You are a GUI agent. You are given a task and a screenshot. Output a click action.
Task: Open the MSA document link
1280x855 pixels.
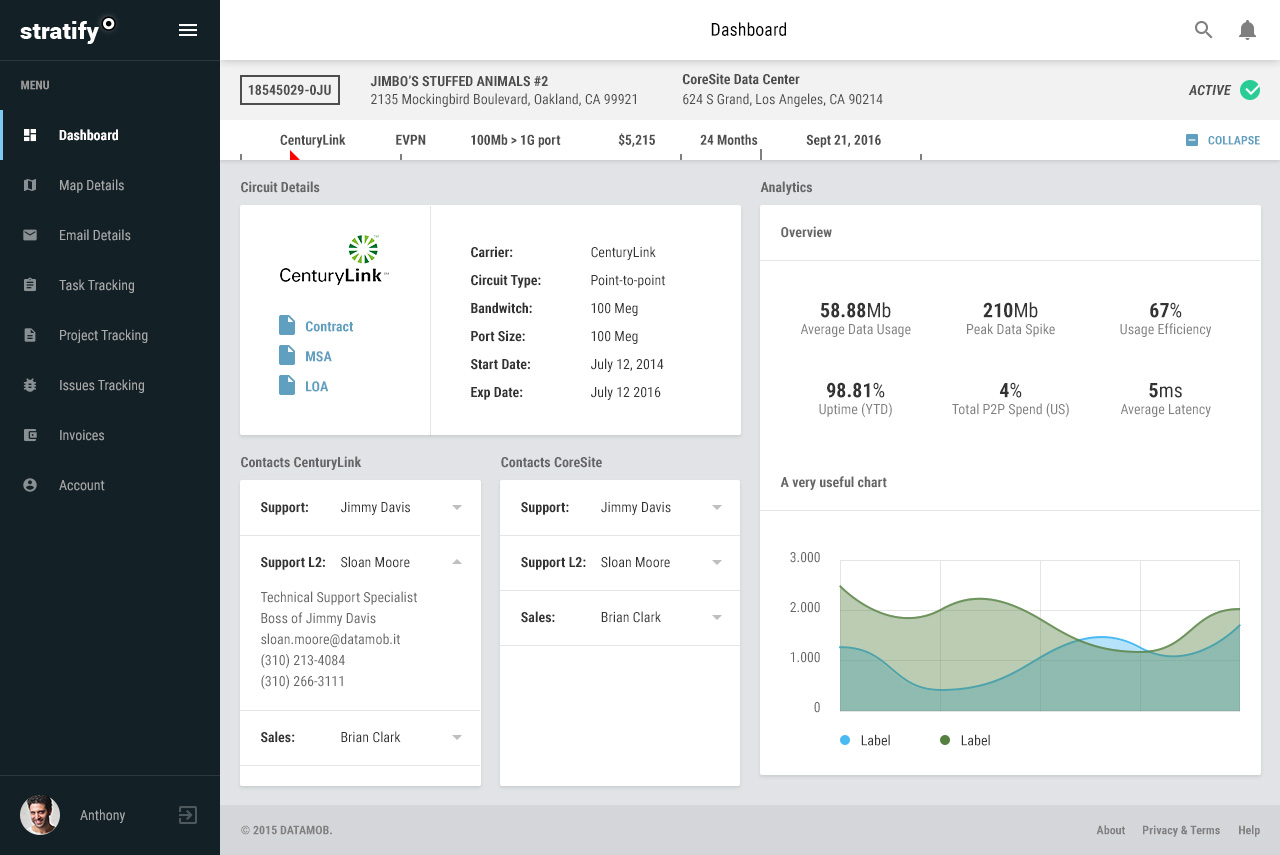[x=318, y=357]
